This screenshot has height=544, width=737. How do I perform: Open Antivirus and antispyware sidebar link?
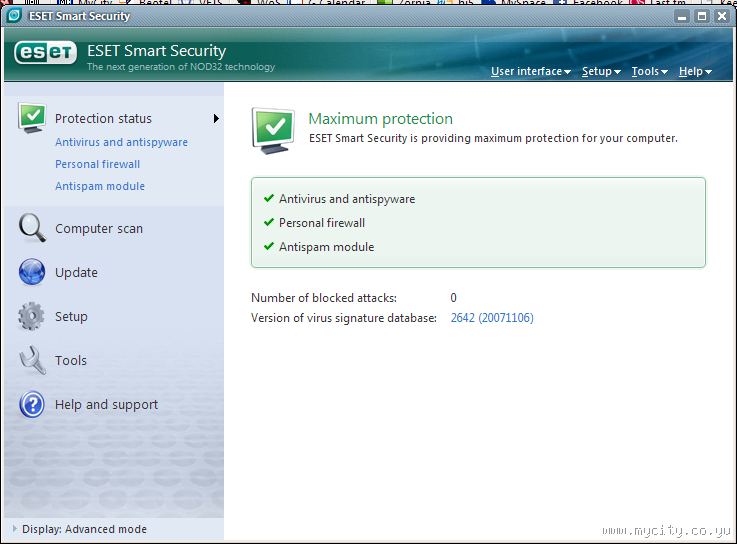click(x=121, y=142)
